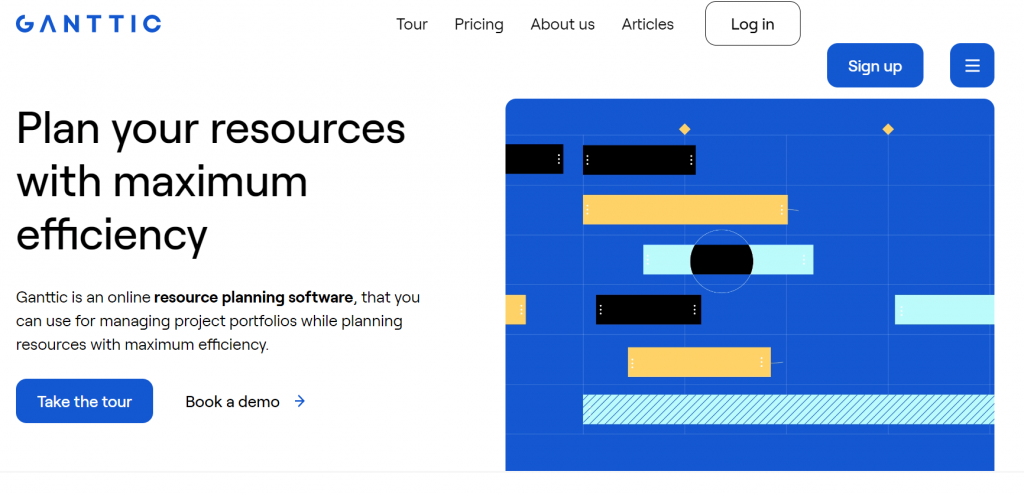Open the Tour page
Viewport: 1024px width, 494px height.
411,24
